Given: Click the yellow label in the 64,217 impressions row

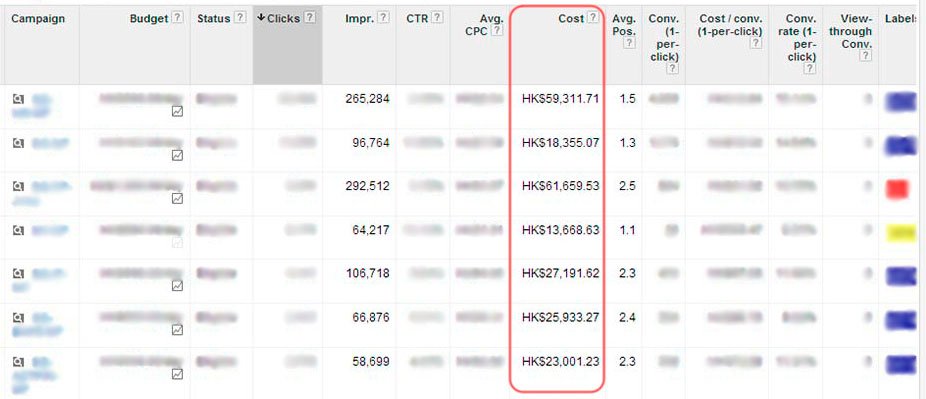Looking at the screenshot, I should (x=901, y=233).
